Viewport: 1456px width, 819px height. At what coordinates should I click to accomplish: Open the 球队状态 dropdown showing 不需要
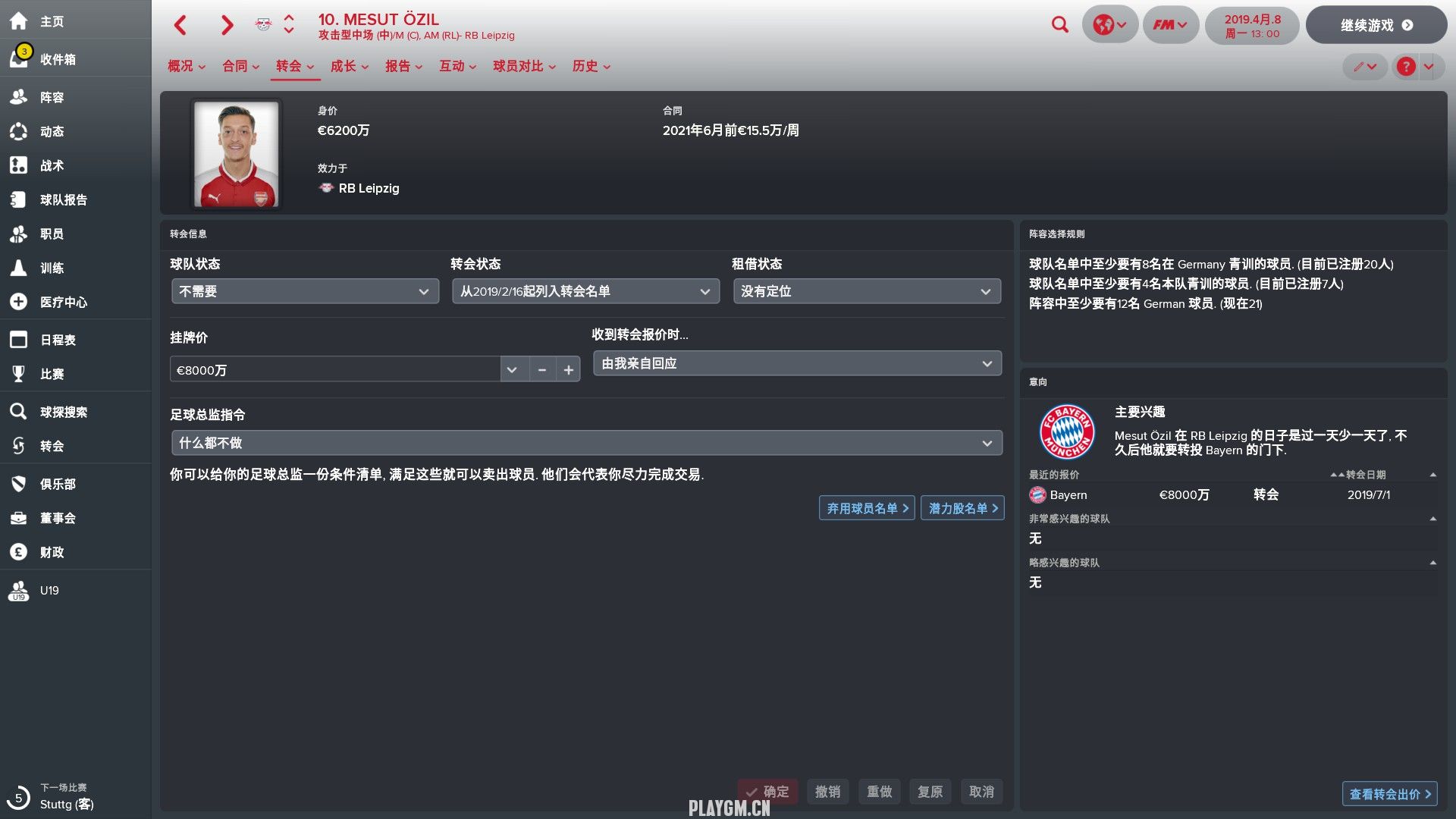click(305, 291)
